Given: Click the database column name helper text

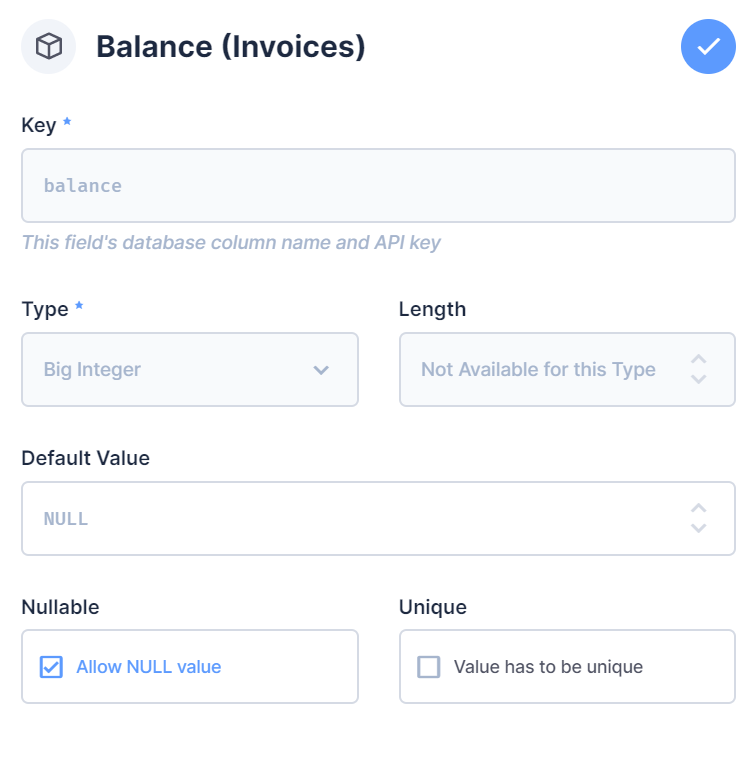Looking at the screenshot, I should (231, 242).
